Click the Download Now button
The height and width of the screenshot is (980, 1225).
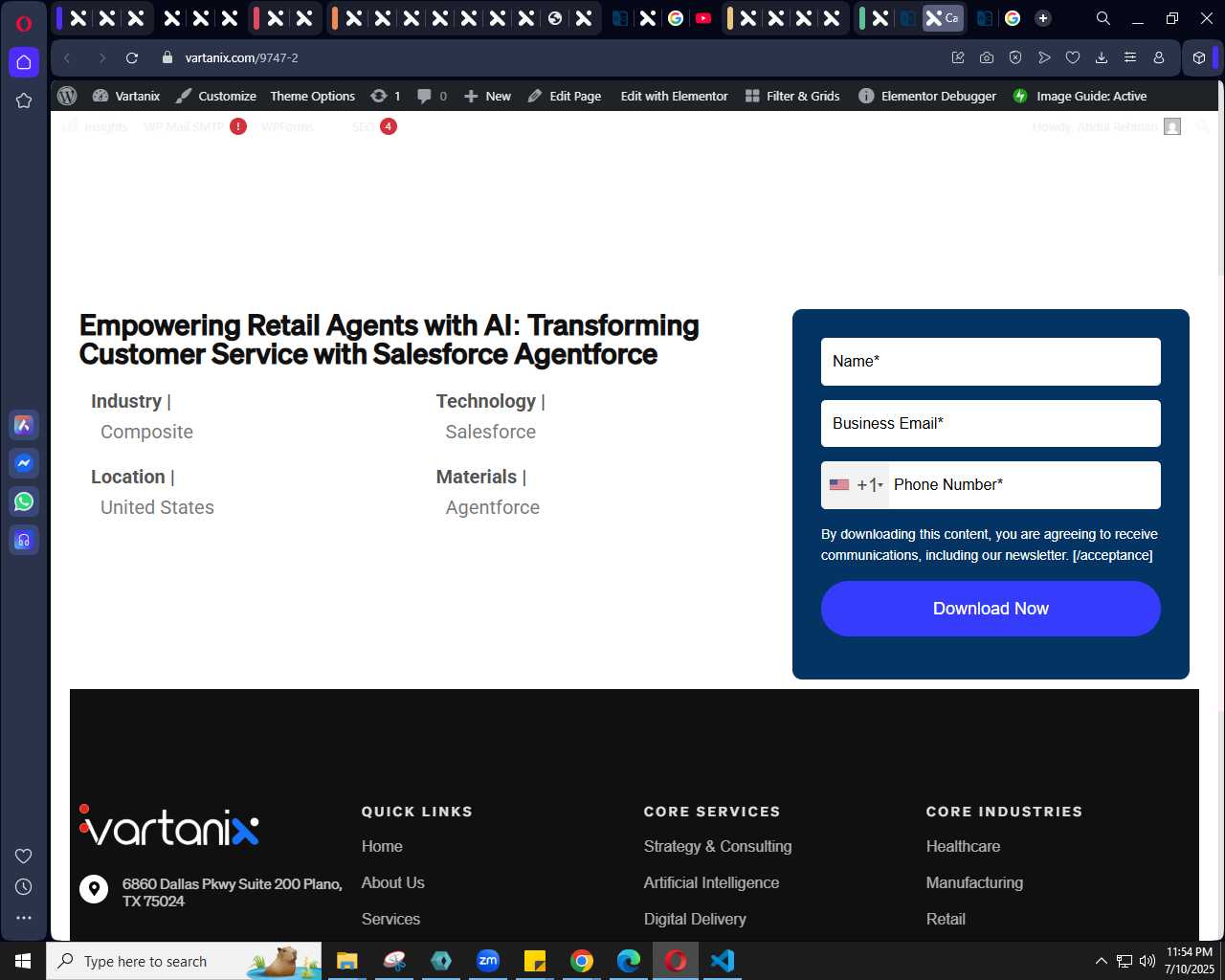(x=991, y=609)
